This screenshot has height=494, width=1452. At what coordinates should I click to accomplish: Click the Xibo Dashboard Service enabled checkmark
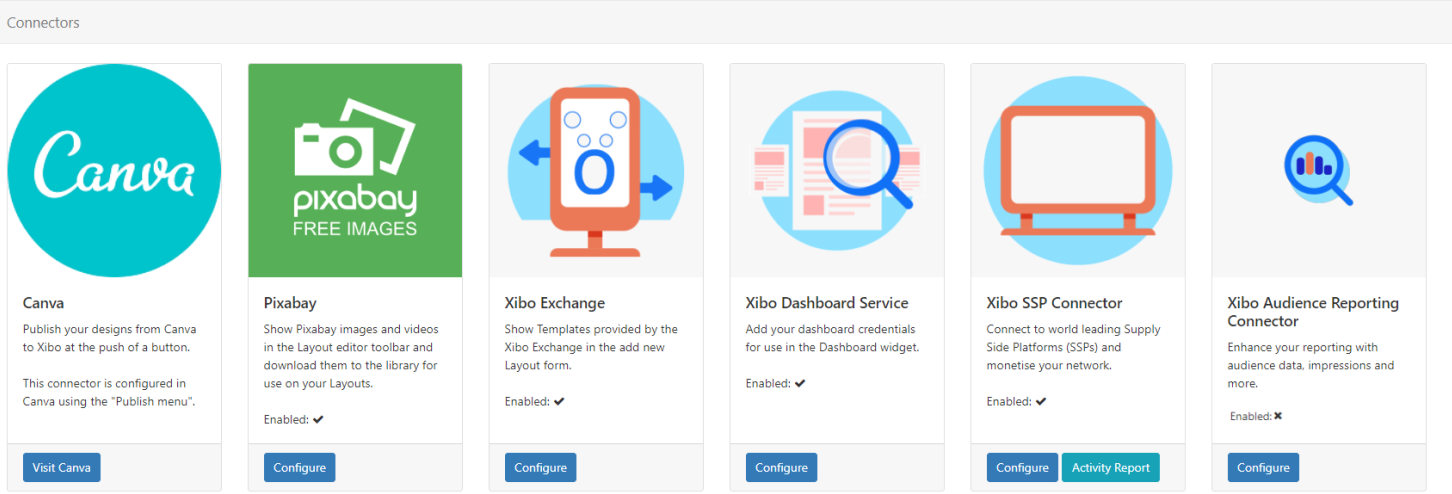point(800,384)
